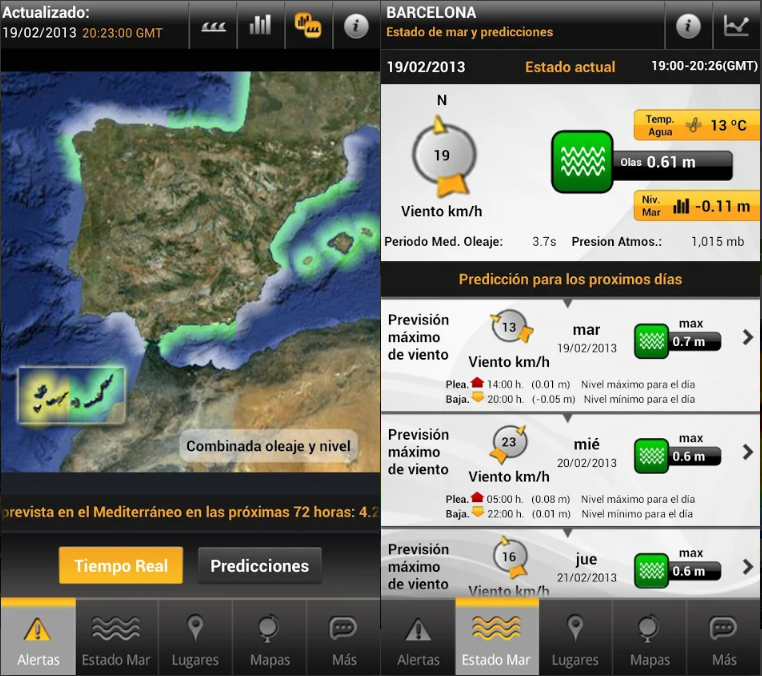Open Lugares tab in left screen
This screenshot has height=676, width=762.
point(195,637)
